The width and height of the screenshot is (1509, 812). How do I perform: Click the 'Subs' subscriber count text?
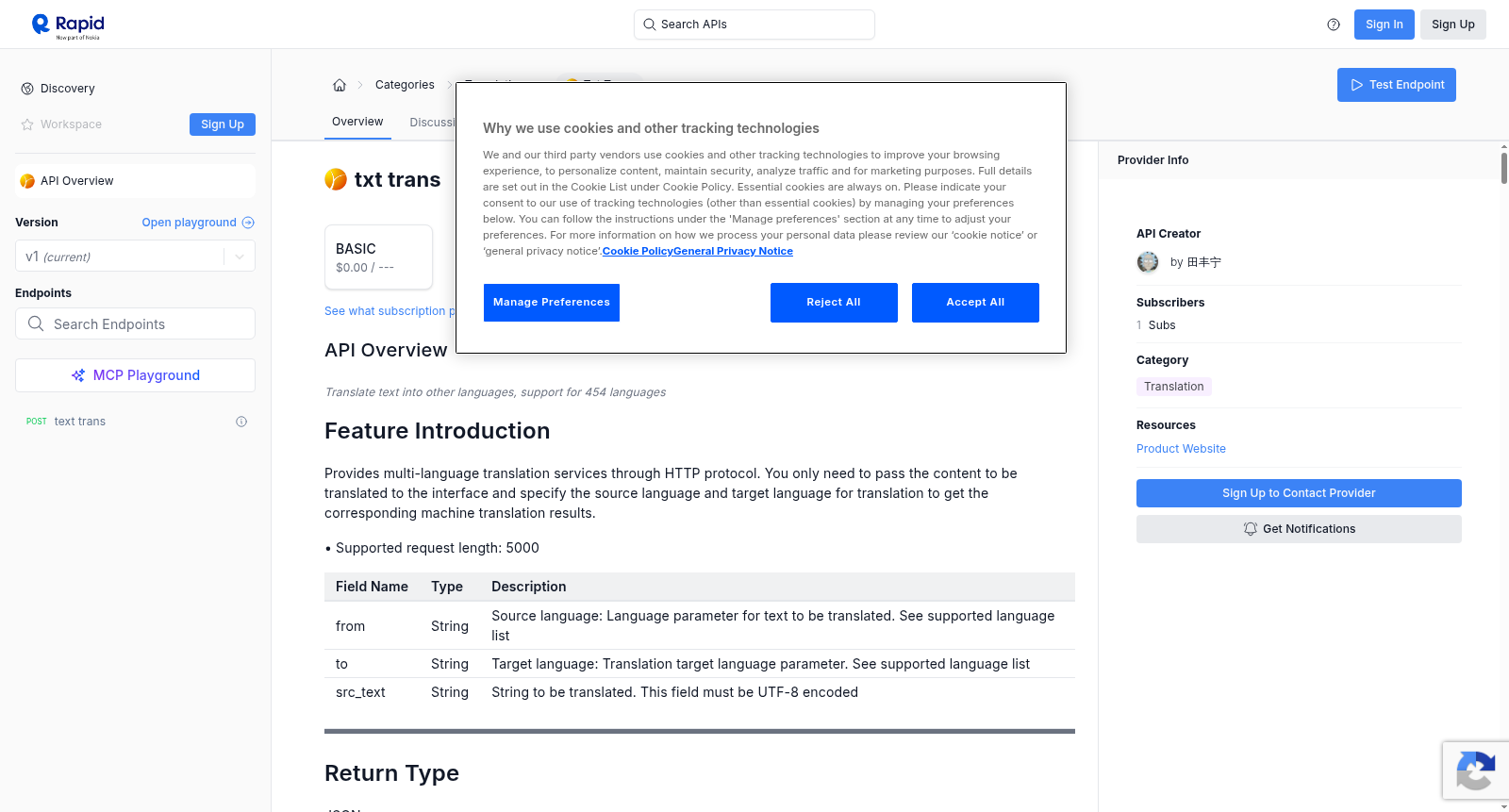[1162, 325]
